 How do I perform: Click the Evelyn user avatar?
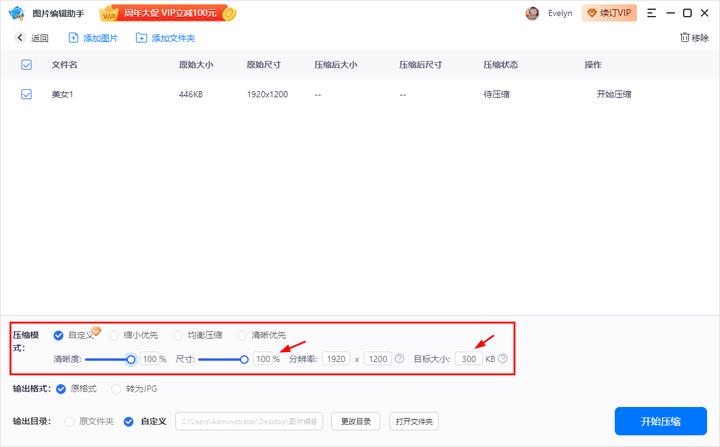point(532,13)
